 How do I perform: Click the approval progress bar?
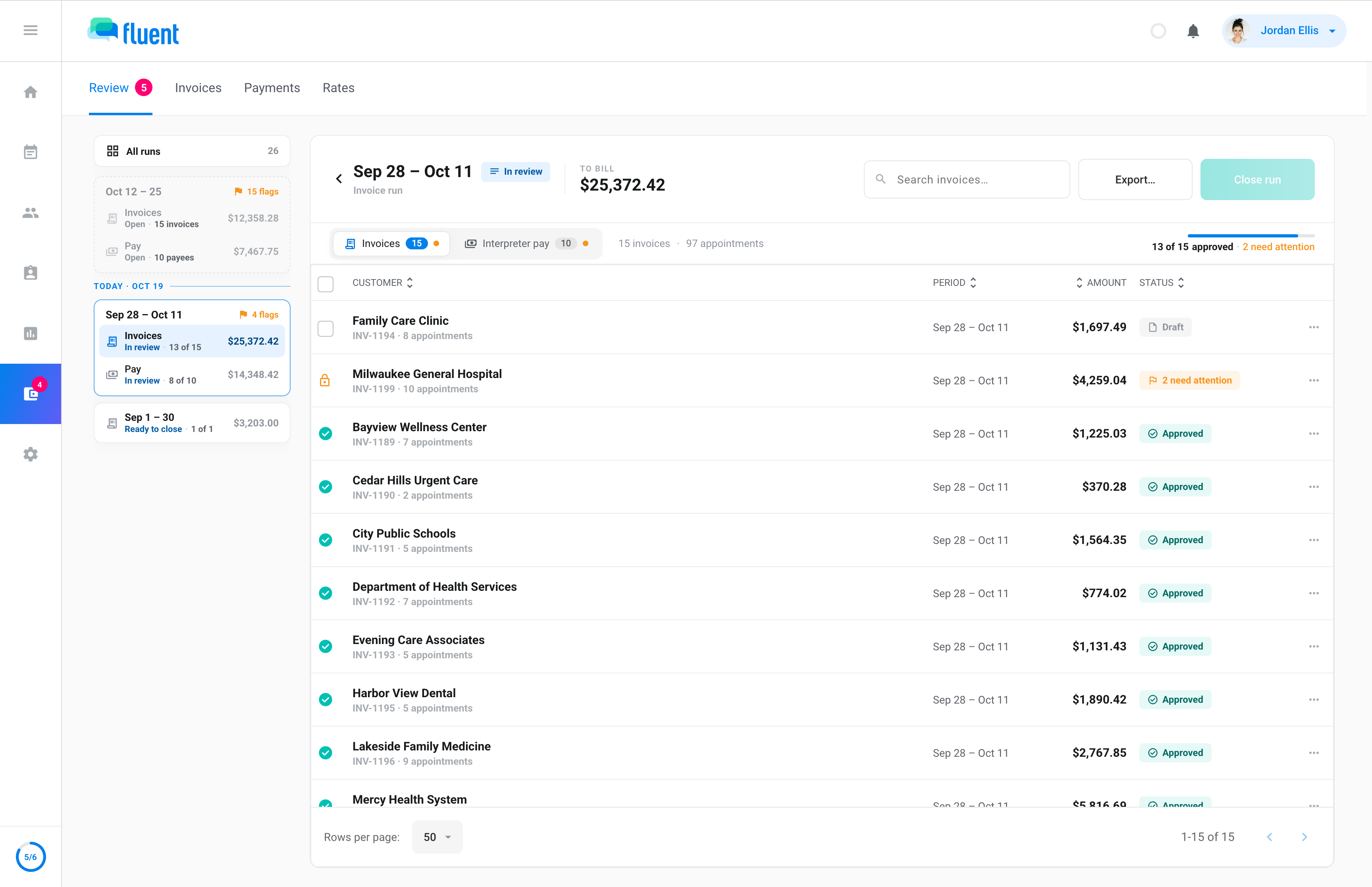1251,235
